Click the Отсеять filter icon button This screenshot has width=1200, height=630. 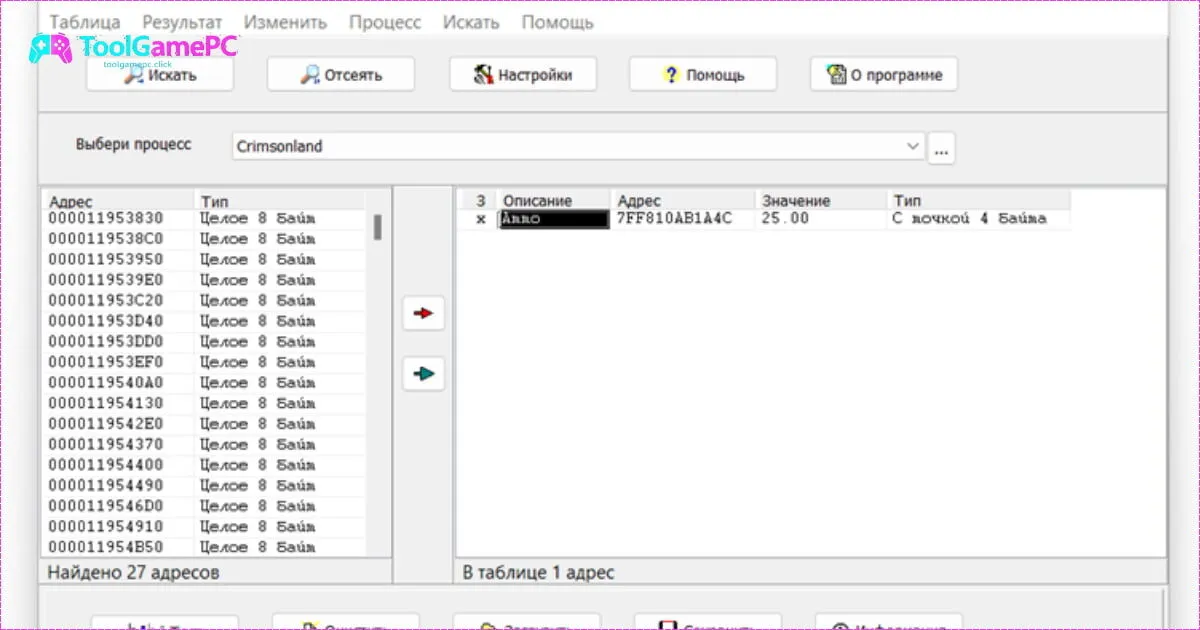pyautogui.click(x=310, y=75)
